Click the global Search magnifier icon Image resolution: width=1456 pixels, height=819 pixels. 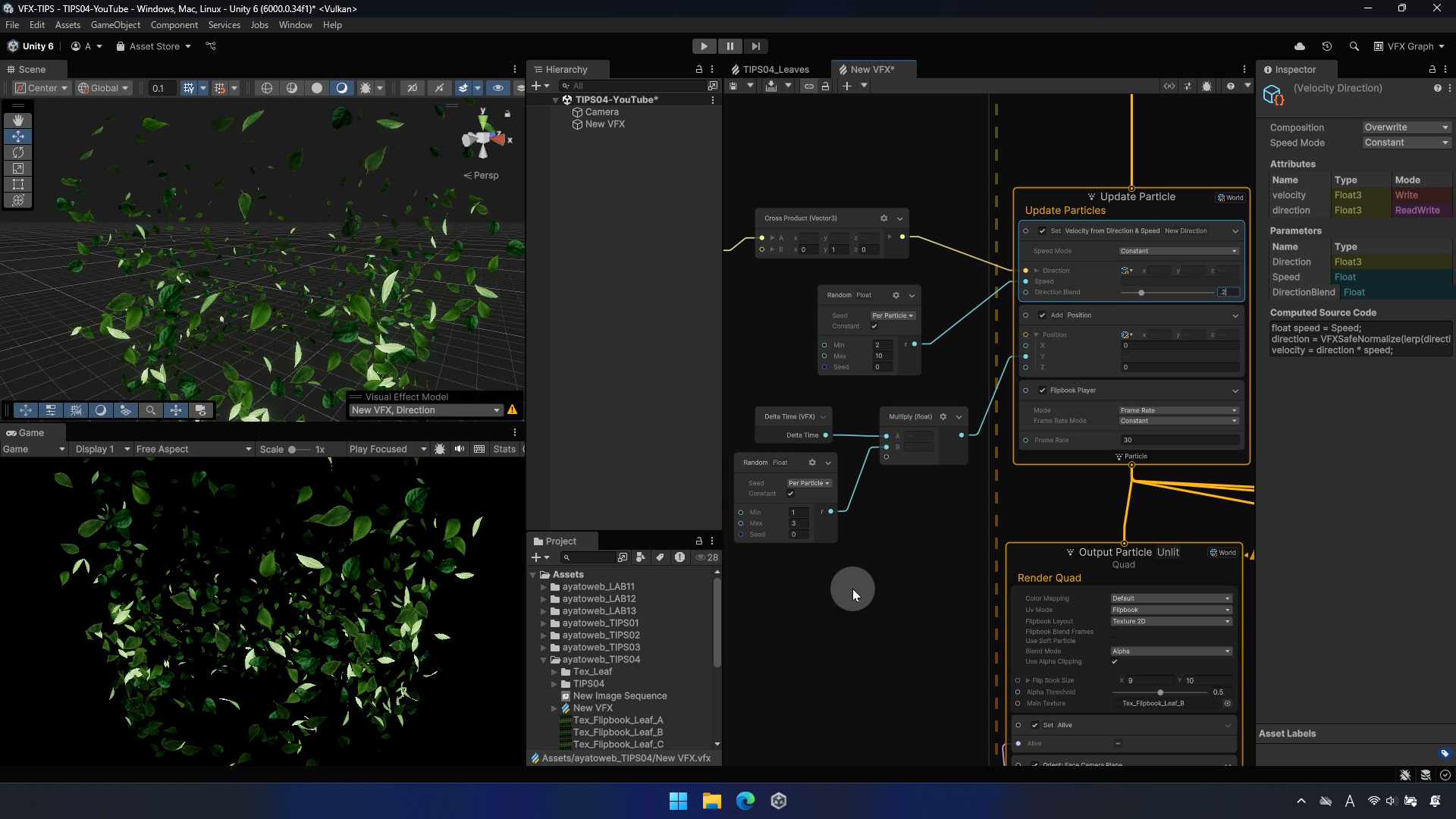coord(1354,46)
